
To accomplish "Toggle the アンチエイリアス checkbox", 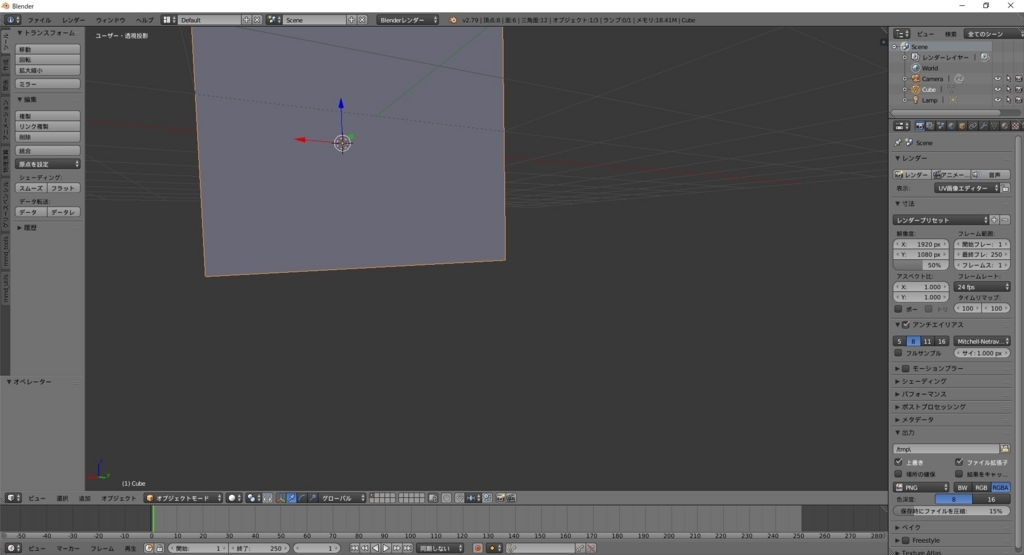I will 906,325.
